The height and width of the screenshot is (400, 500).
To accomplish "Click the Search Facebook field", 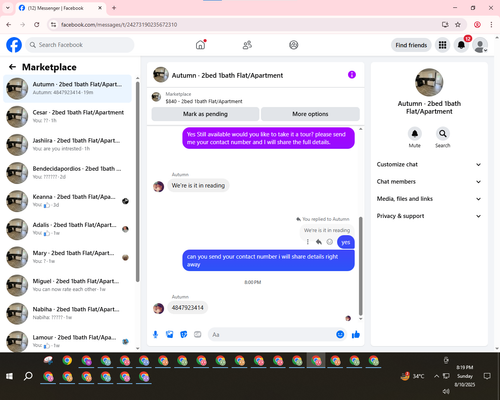I will [80, 45].
